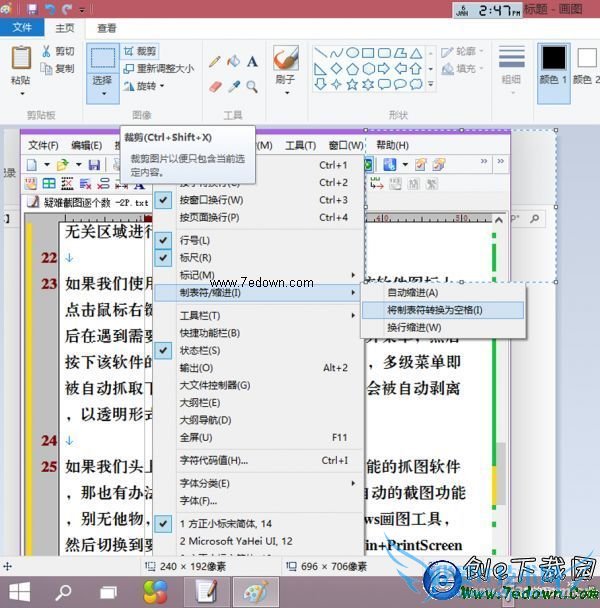Open the 旋转 rotate dropdown
This screenshot has height=608, width=600.
coord(148,86)
